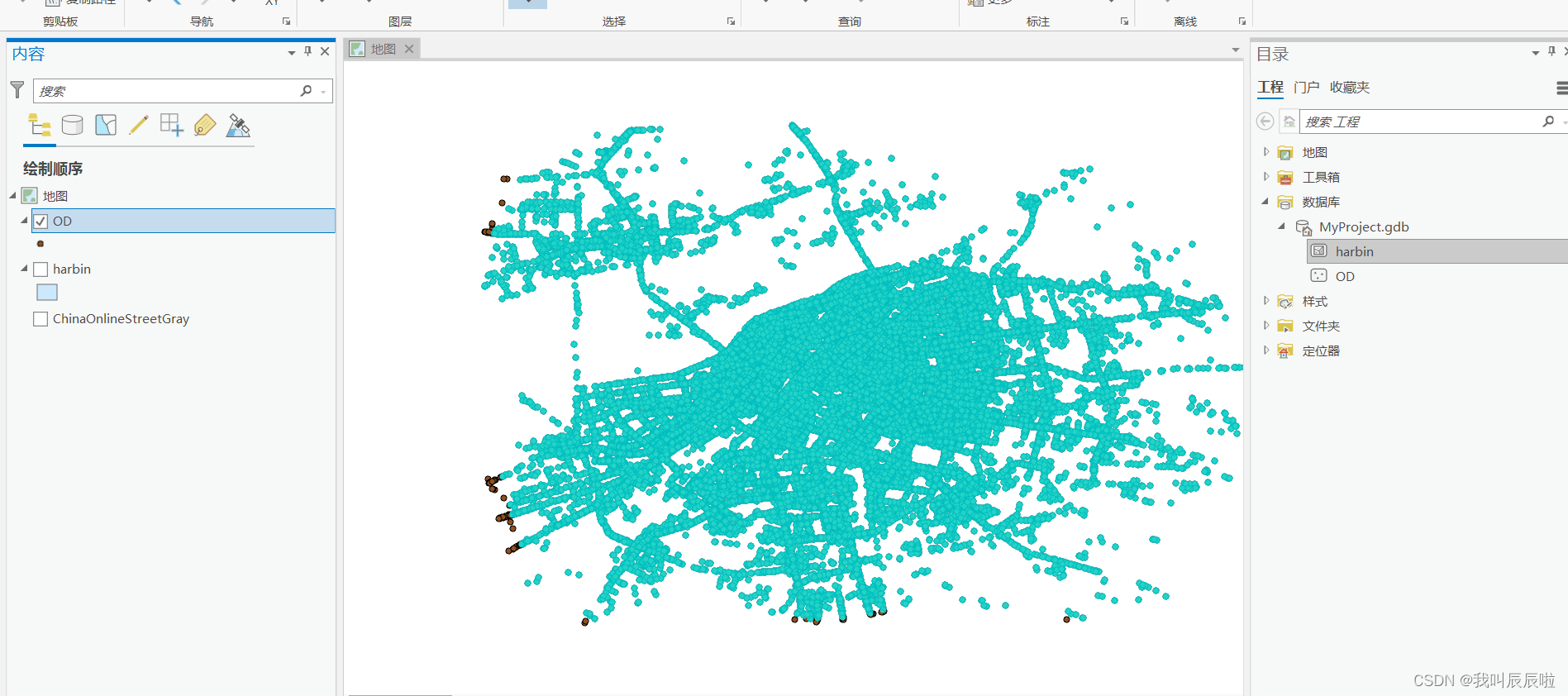The width and height of the screenshot is (1568, 696).
Task: Open the map view tab list dropdown
Action: (1236, 50)
